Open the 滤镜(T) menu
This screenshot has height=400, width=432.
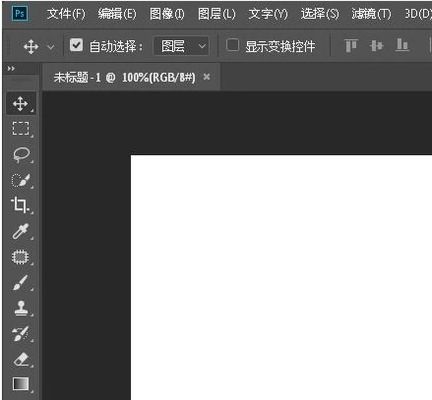click(371, 14)
